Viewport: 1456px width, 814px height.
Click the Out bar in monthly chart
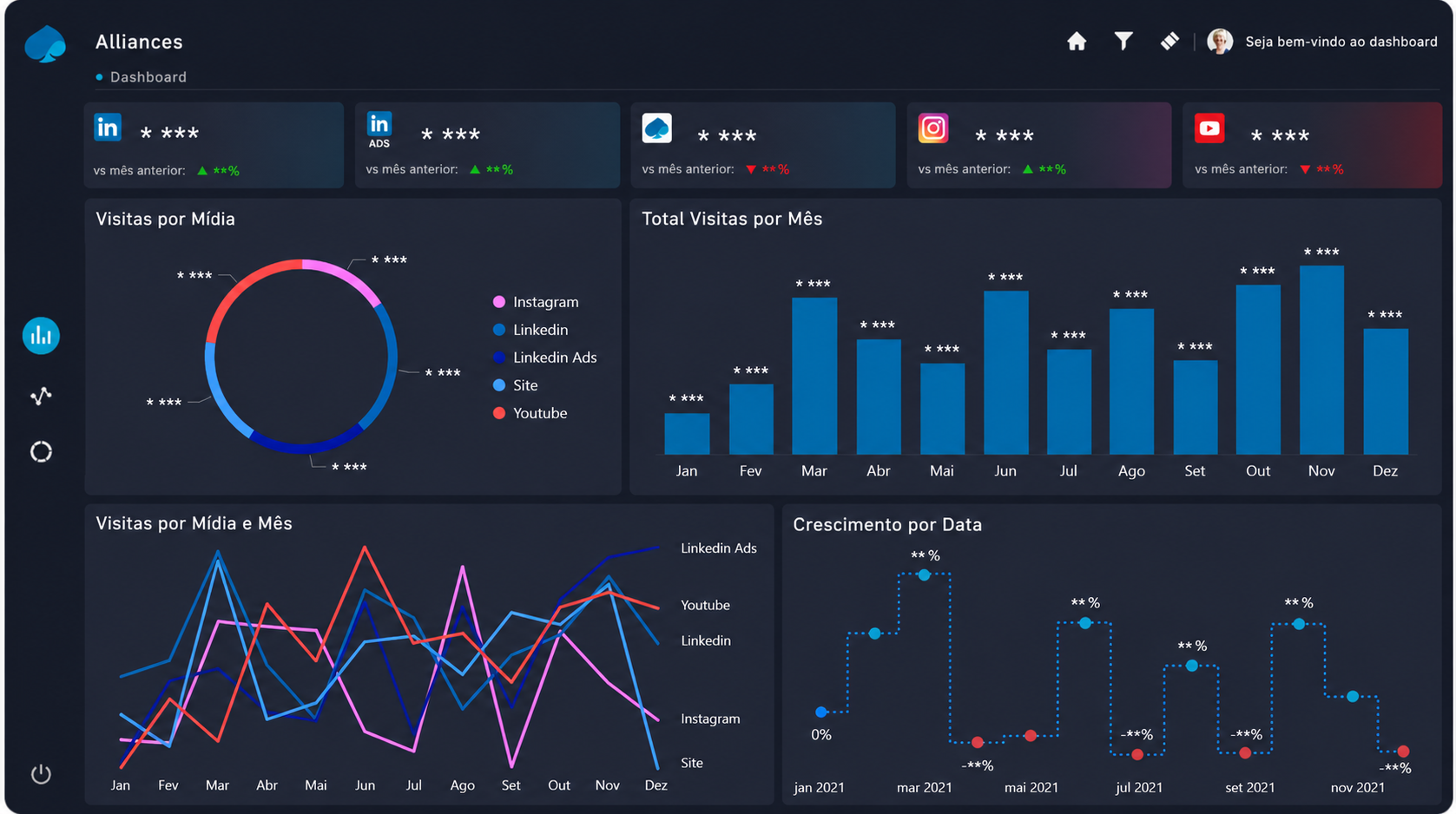[1258, 370]
